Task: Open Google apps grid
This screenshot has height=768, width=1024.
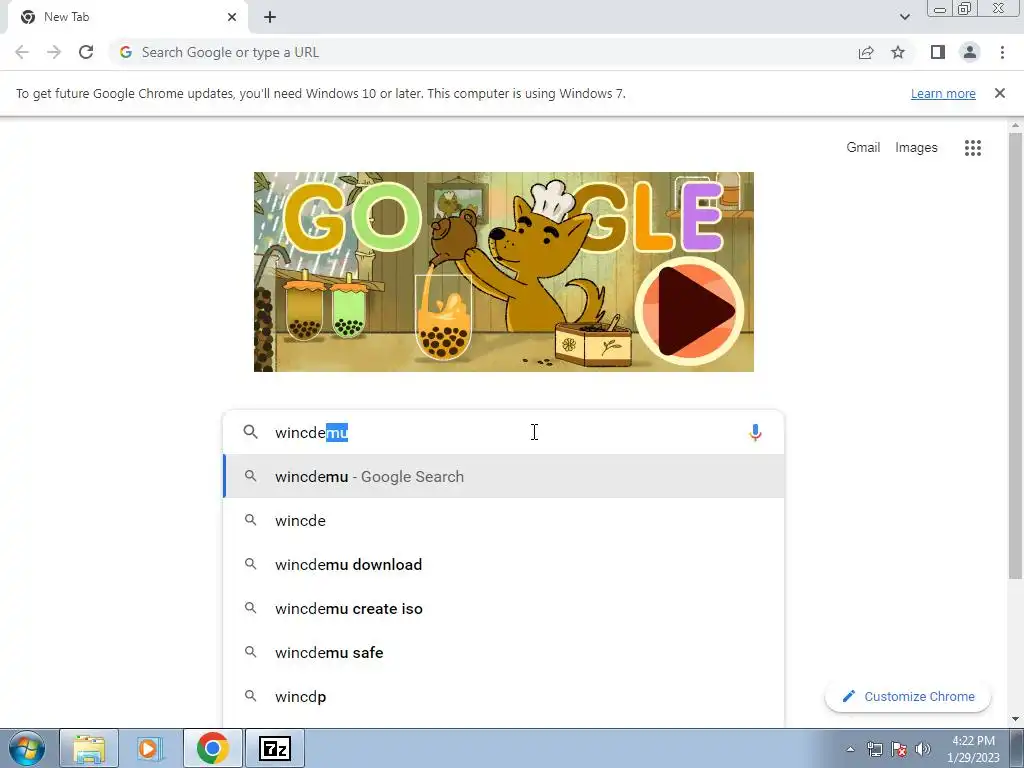Action: click(972, 148)
